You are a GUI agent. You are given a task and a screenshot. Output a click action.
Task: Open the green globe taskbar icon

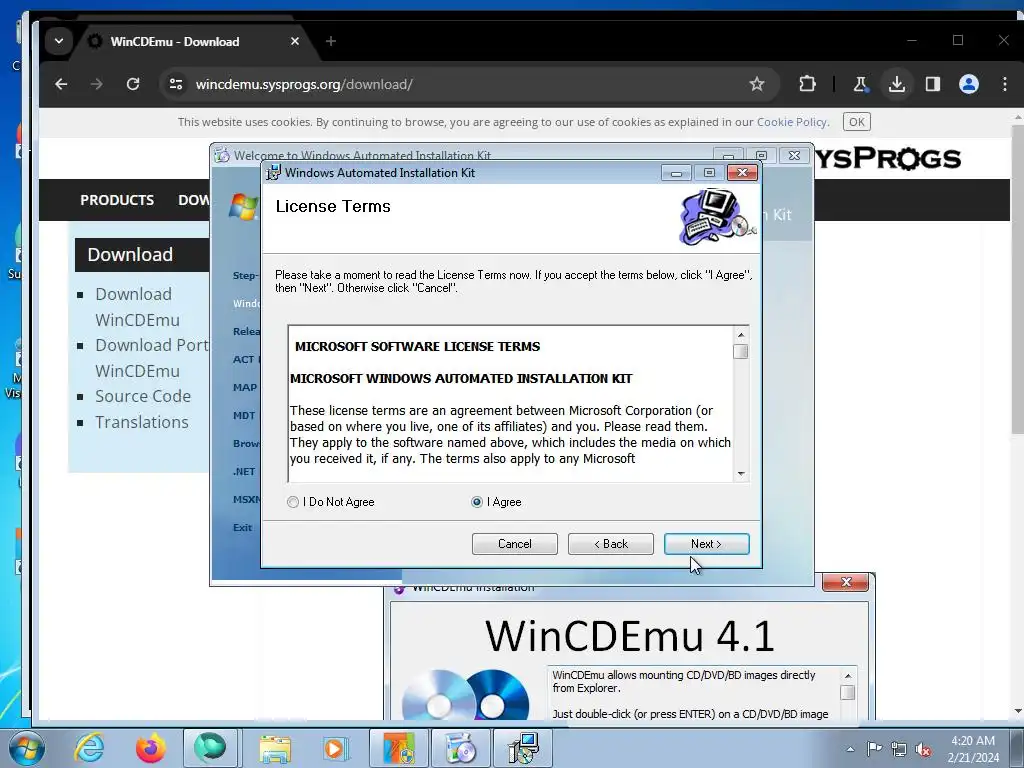click(210, 748)
